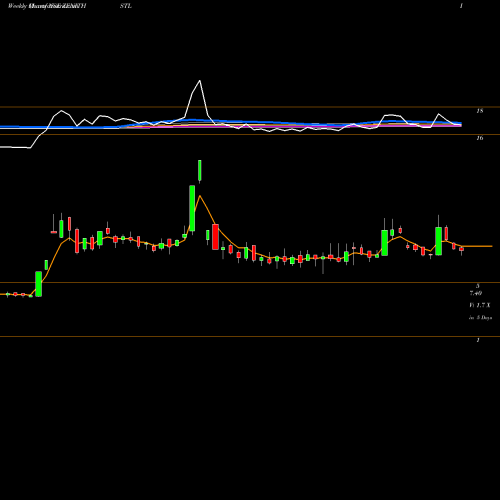Screen dimensions: 500x500
Task: Click the "1.7 X" volume text
Action: click(483, 305)
